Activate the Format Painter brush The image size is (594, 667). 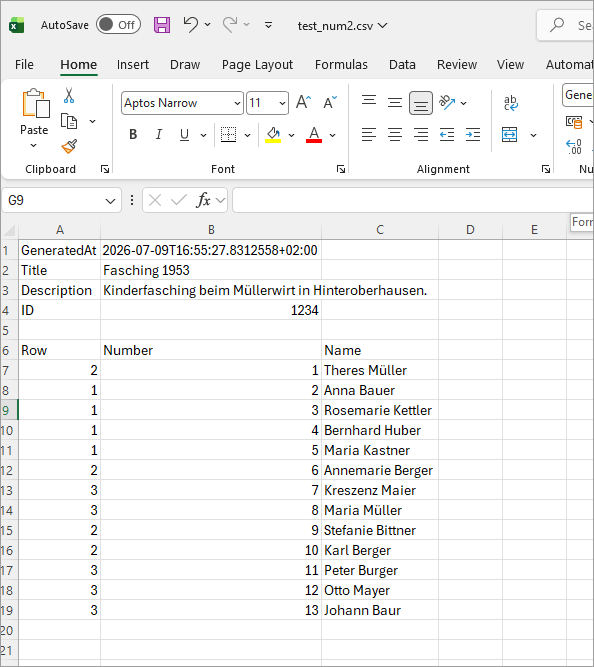[x=69, y=146]
